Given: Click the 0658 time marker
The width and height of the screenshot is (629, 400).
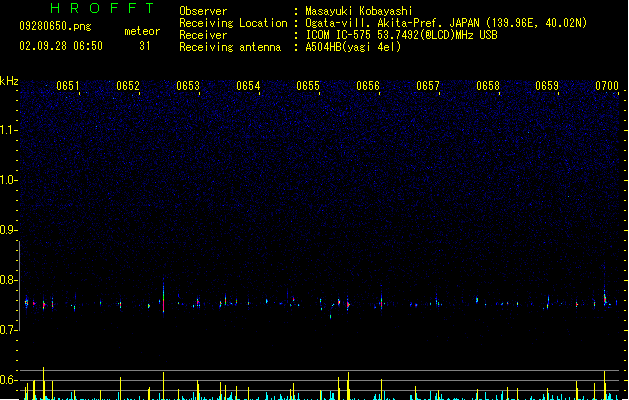Looking at the screenshot, I should [x=488, y=86].
